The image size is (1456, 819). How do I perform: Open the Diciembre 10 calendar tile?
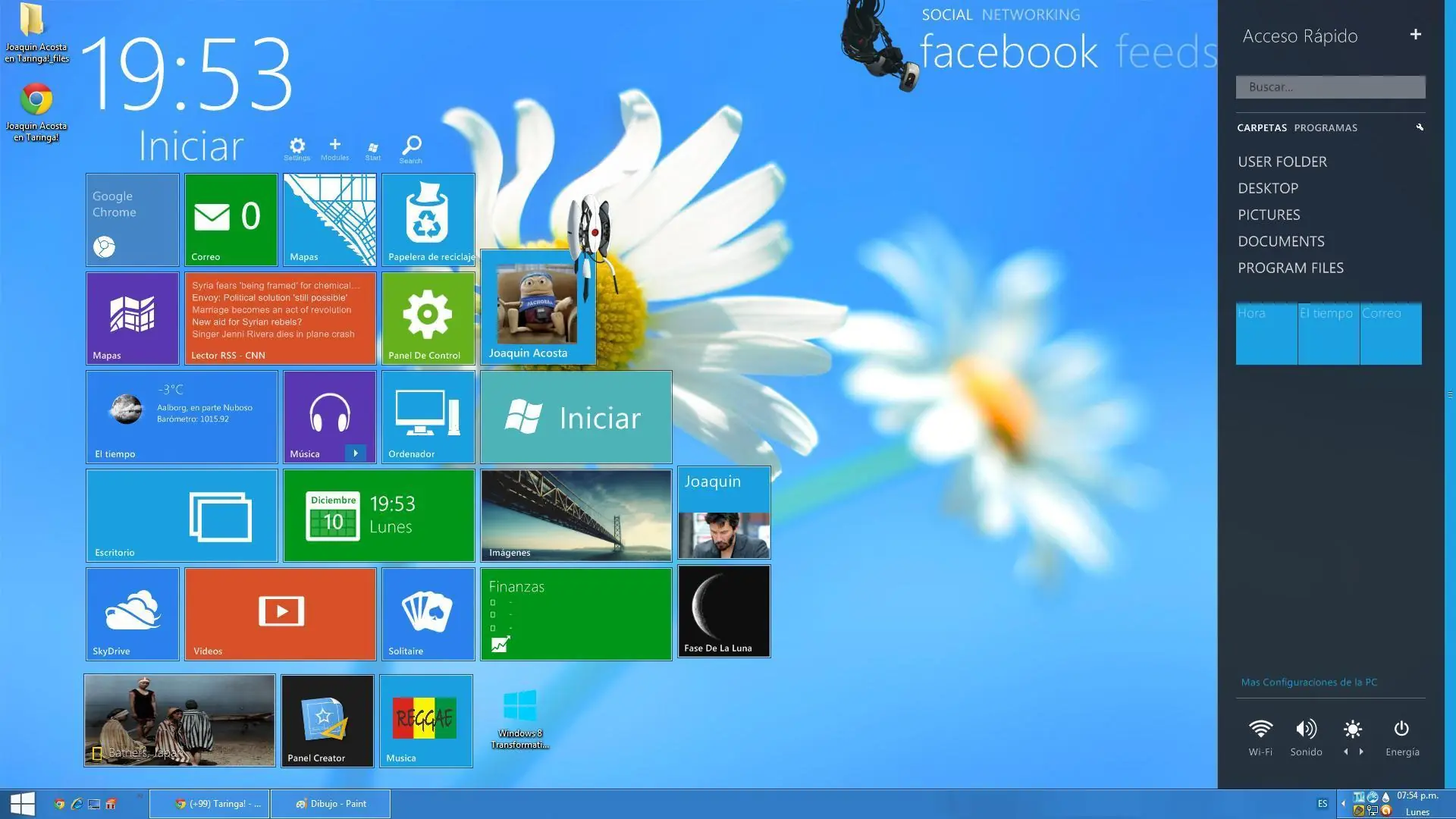379,516
